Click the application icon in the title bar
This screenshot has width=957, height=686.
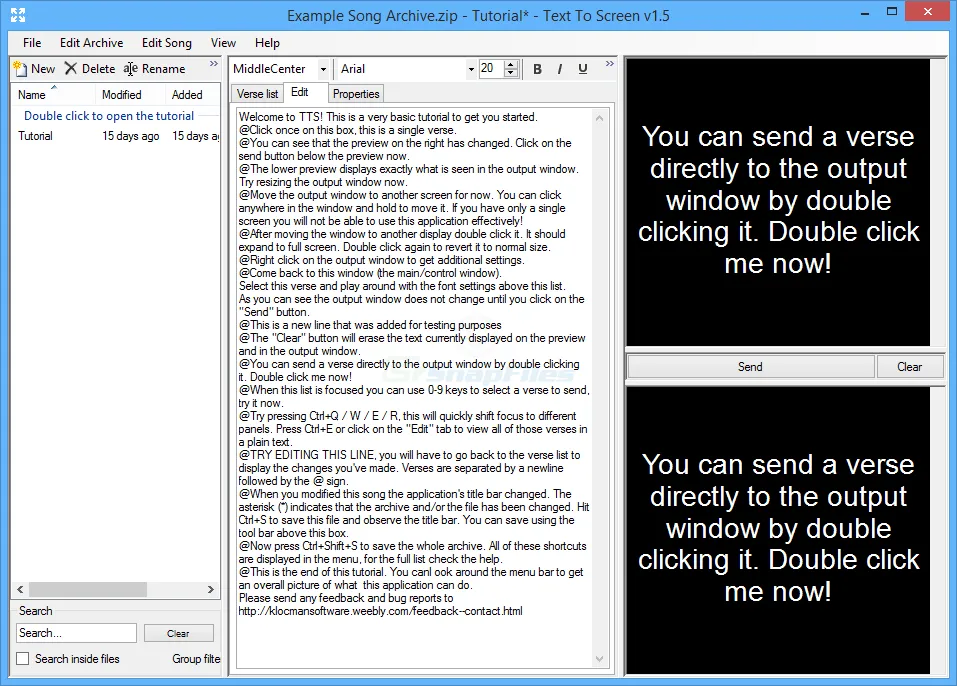(18, 15)
